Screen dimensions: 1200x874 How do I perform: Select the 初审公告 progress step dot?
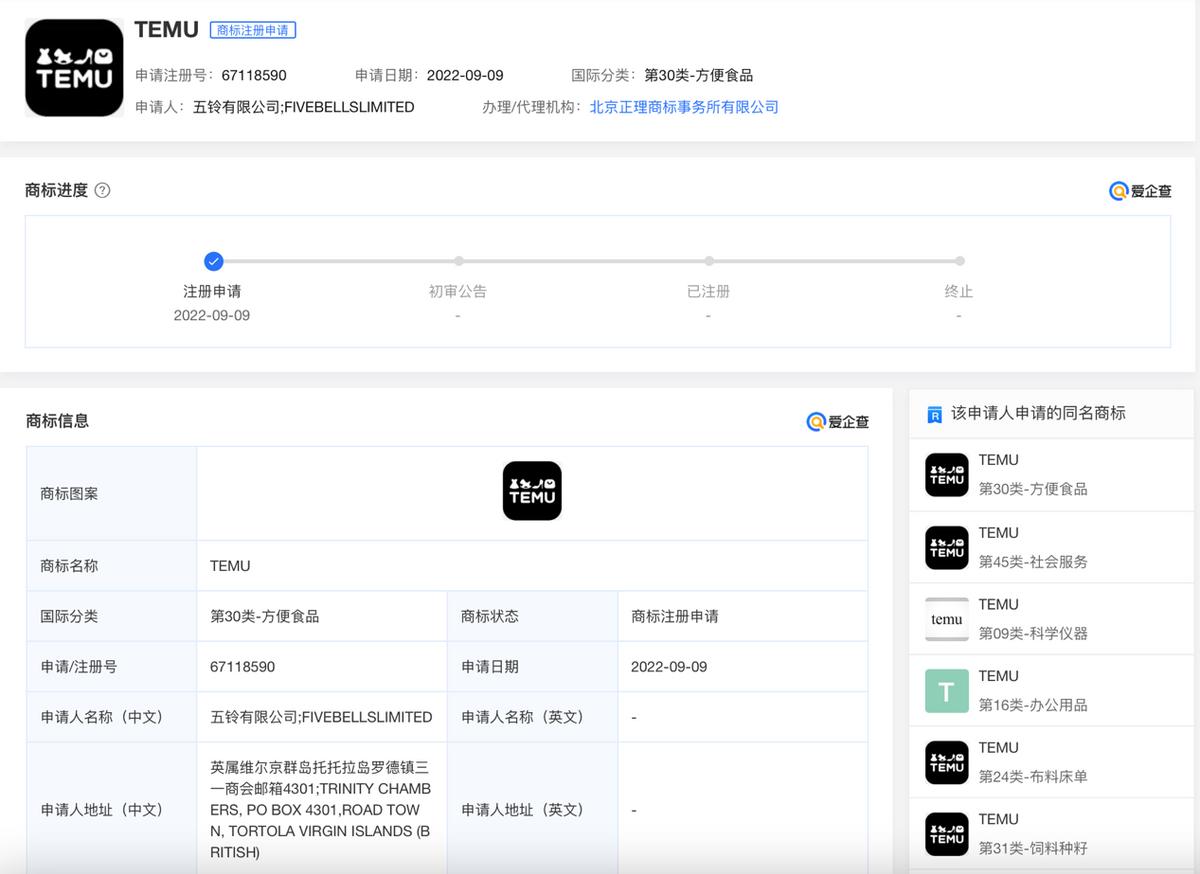tap(458, 262)
